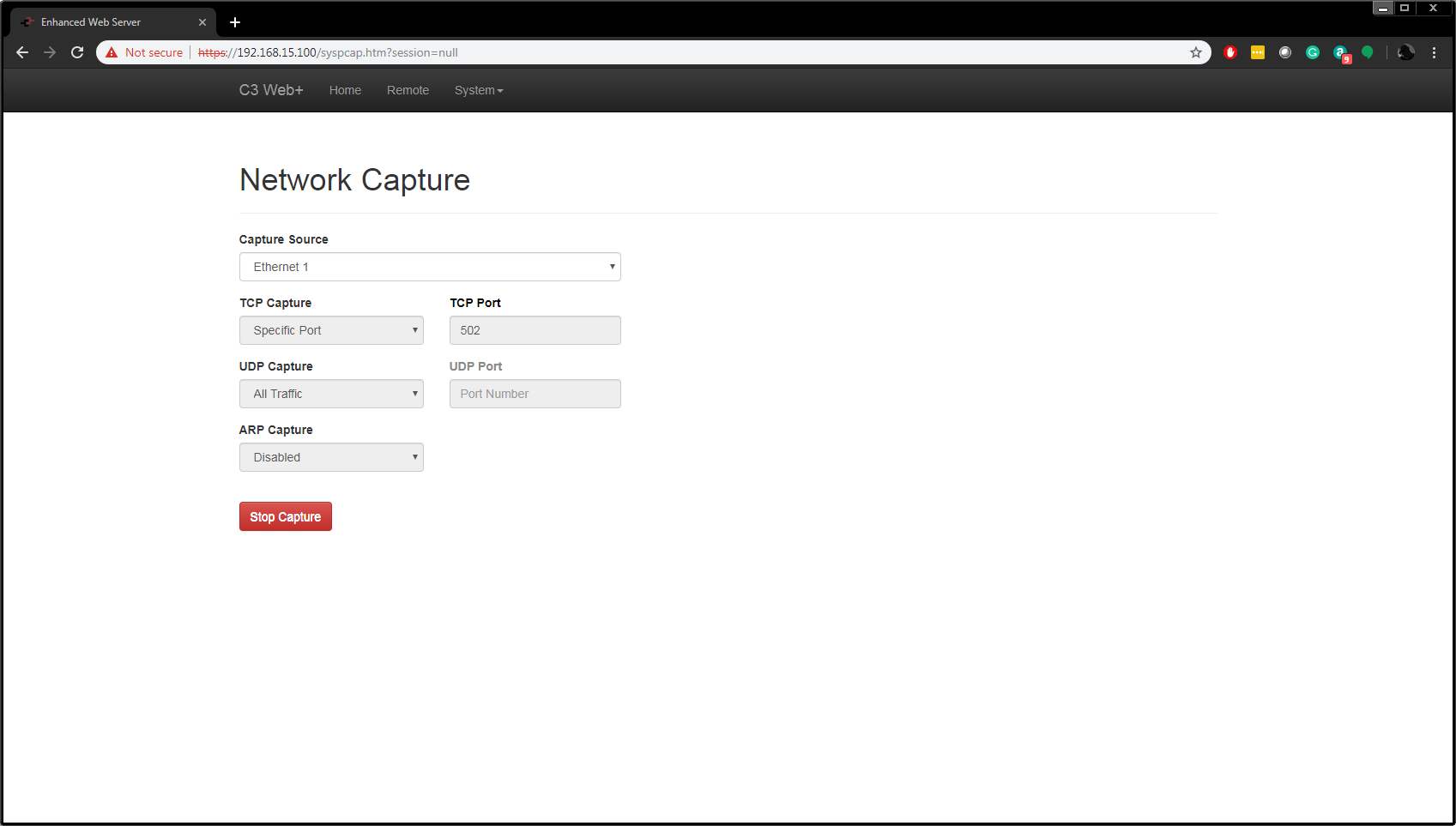Click the Network Capture heading
Image resolution: width=1456 pixels, height=826 pixels.
(354, 180)
